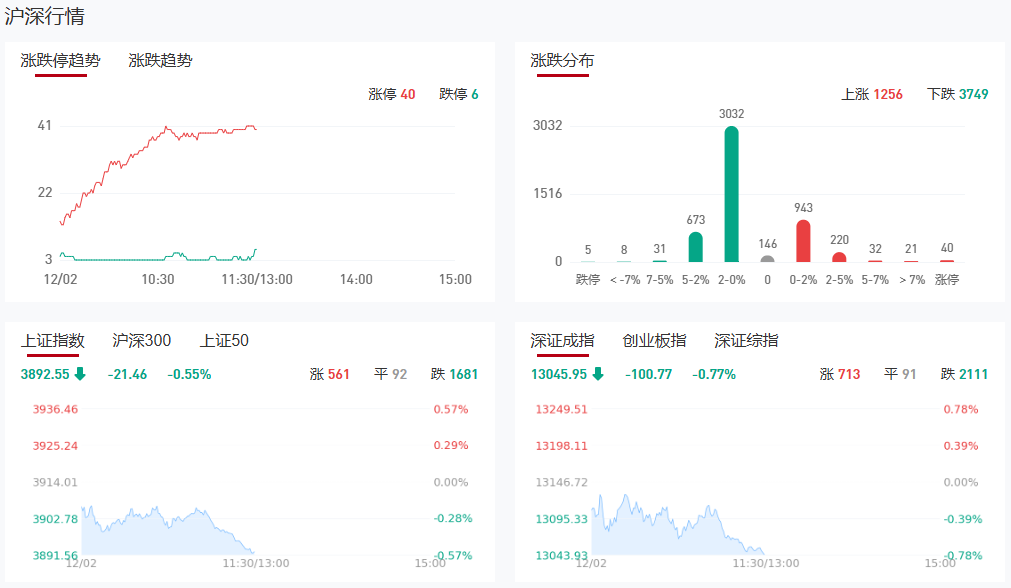This screenshot has width=1011, height=588.
Task: Click the 上涨 1256 count label
Action: tap(872, 95)
